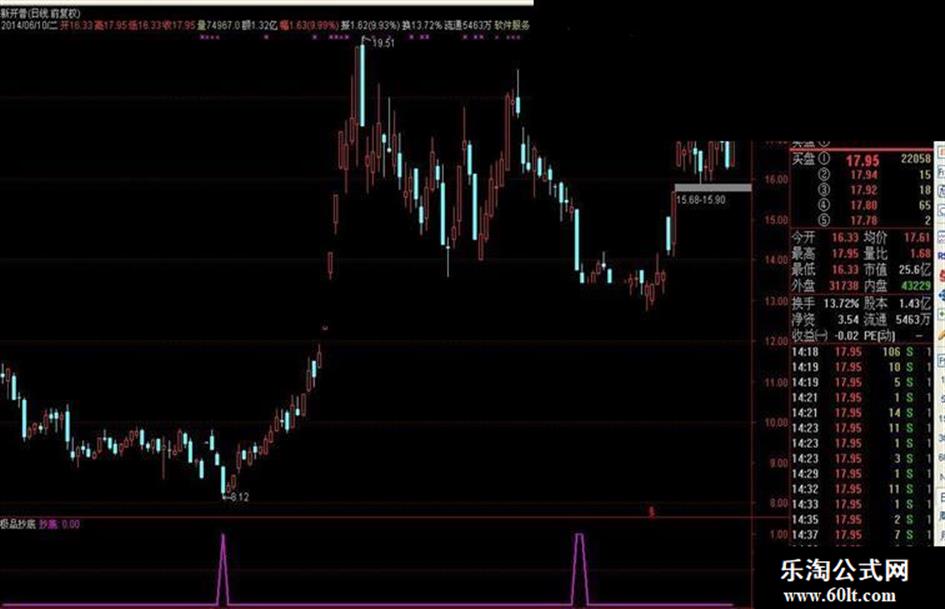The width and height of the screenshot is (945, 609).
Task: Click the 8.12 low price label
Action: point(239,497)
